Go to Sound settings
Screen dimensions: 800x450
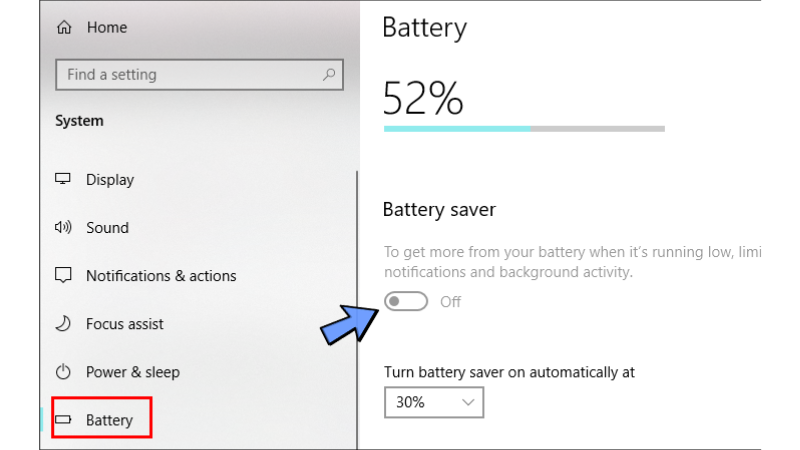[107, 228]
